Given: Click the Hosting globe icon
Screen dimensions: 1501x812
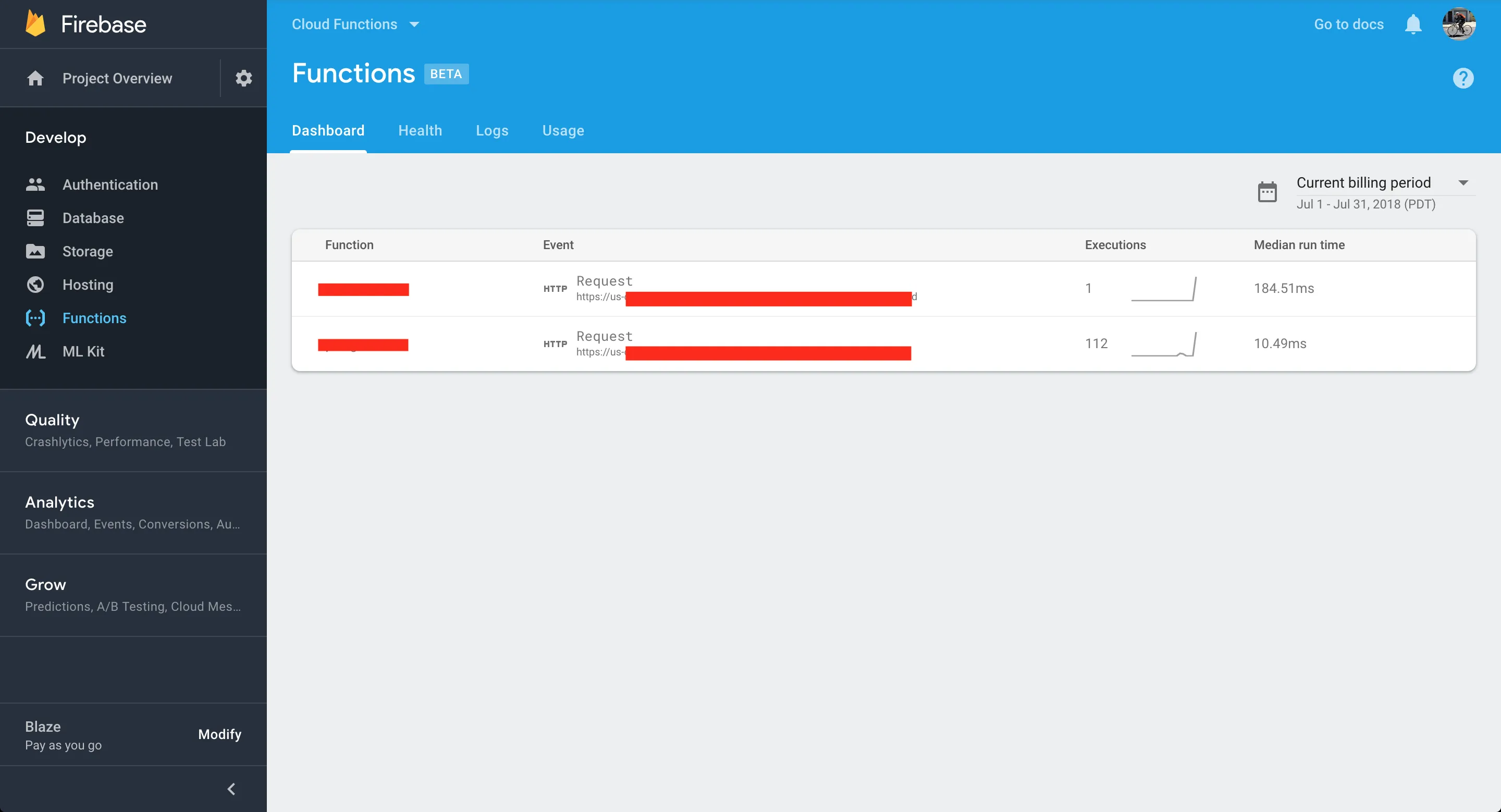Looking at the screenshot, I should [x=35, y=285].
